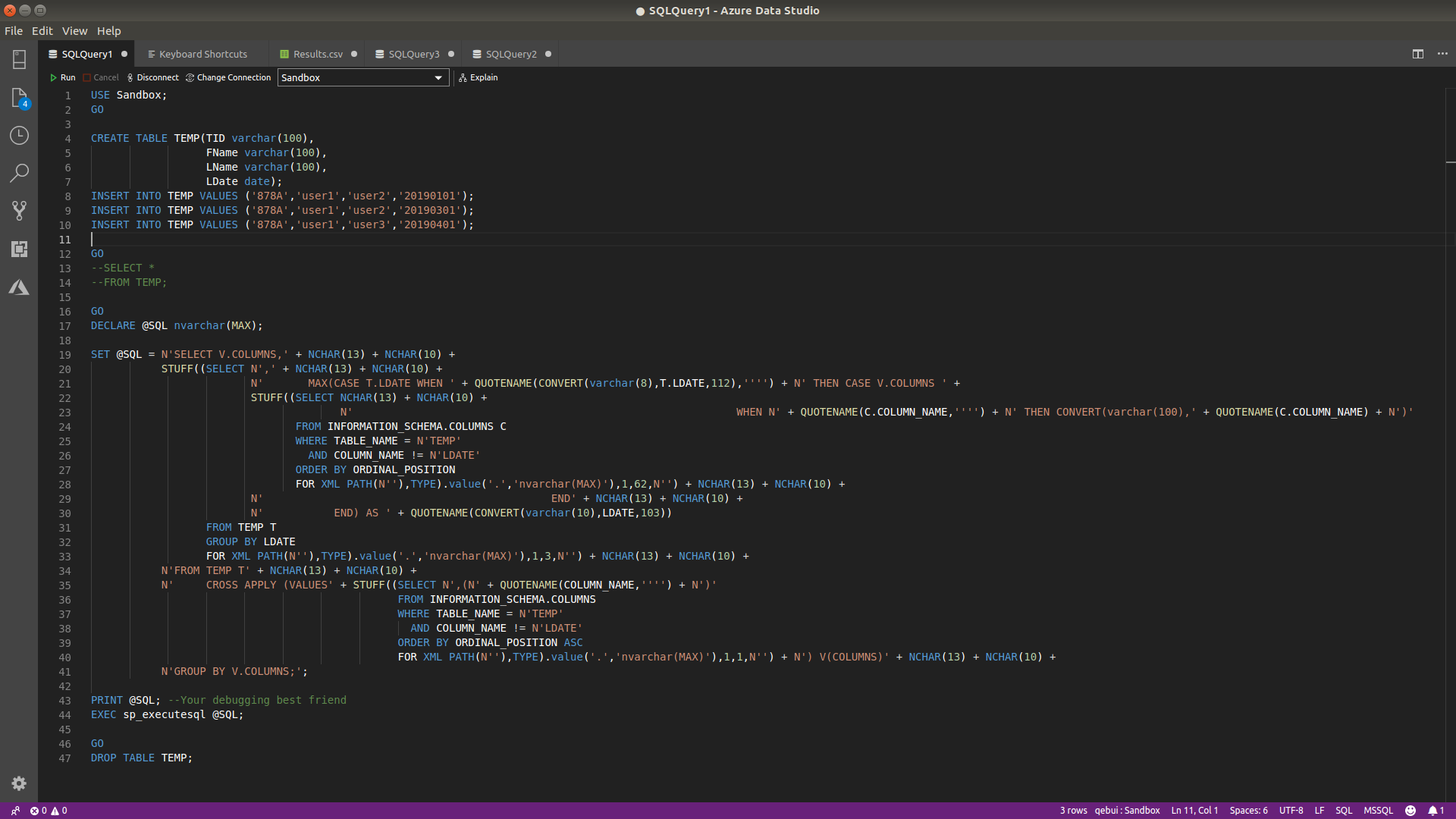The width and height of the screenshot is (1456, 819).
Task: Open the Azure resources icon
Action: pos(19,287)
